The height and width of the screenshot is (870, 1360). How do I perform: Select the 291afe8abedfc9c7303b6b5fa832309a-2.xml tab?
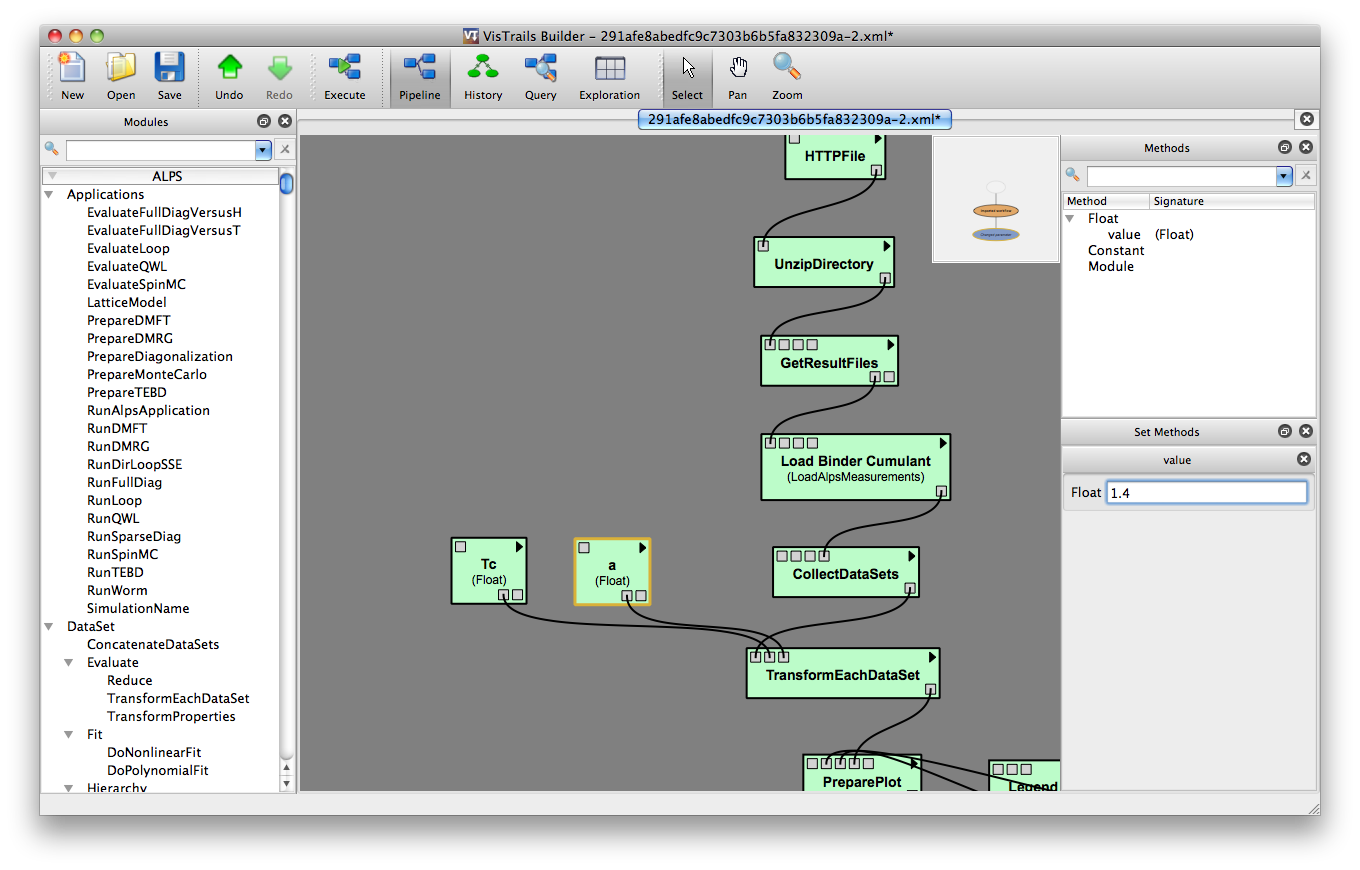794,119
